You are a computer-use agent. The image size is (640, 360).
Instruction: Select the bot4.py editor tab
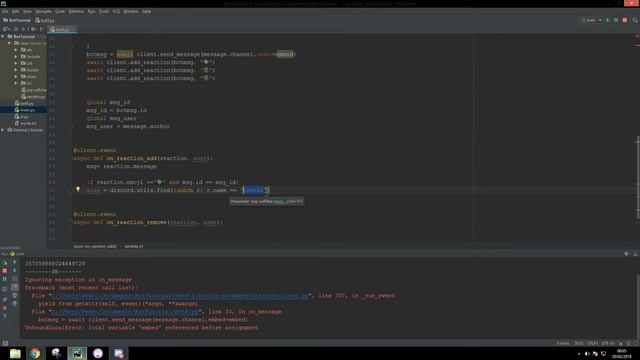pos(61,29)
